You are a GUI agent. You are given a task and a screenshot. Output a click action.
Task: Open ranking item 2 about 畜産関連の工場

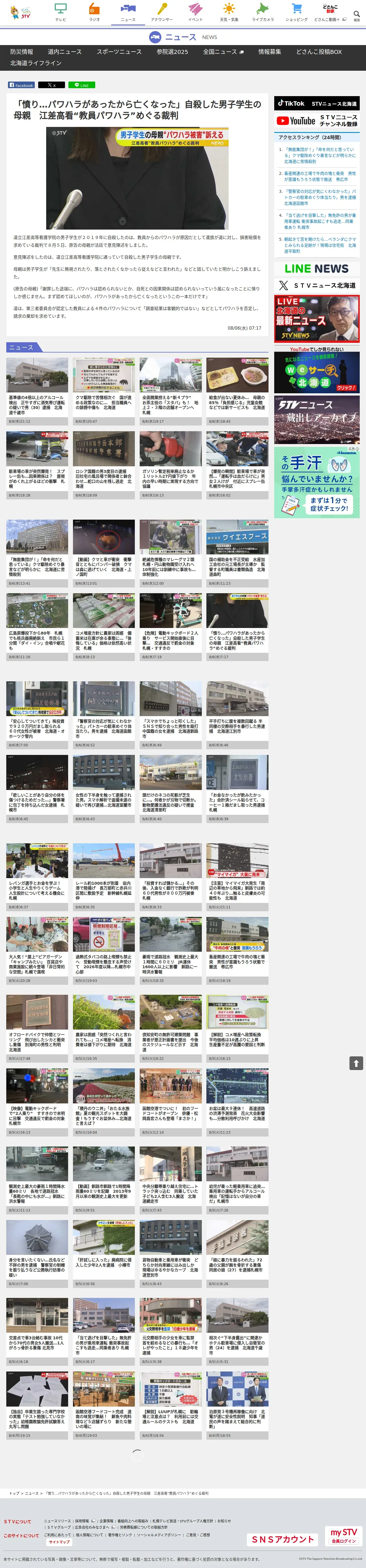tap(320, 177)
